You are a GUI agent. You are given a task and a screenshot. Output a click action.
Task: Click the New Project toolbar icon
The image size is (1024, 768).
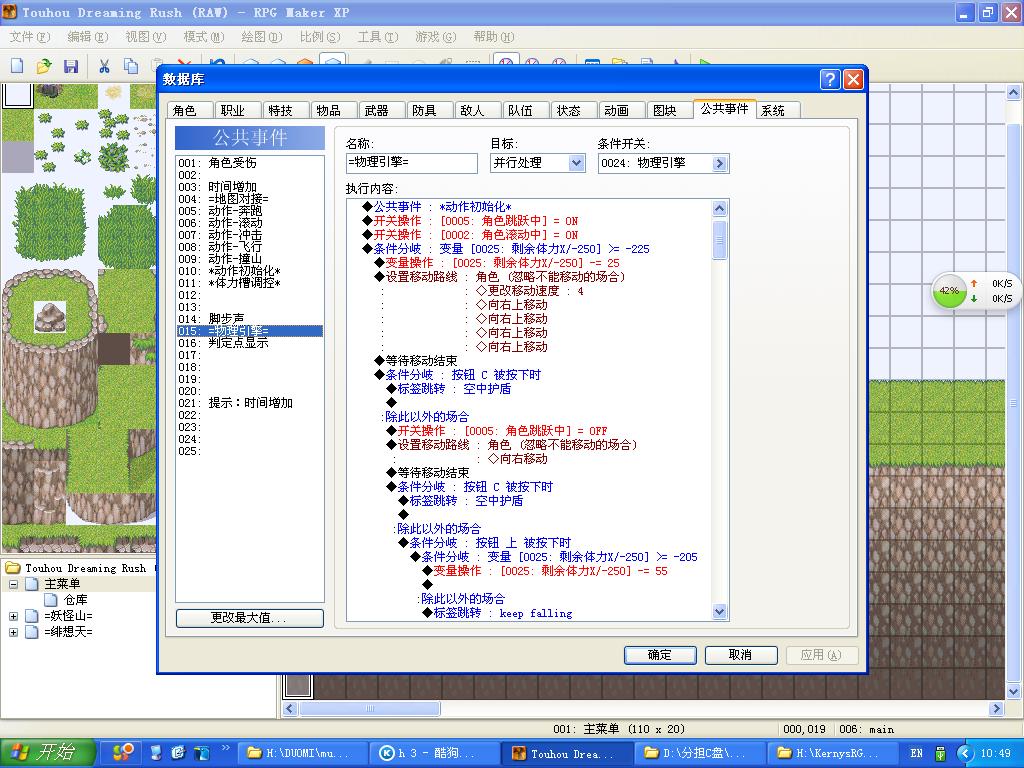pos(18,65)
